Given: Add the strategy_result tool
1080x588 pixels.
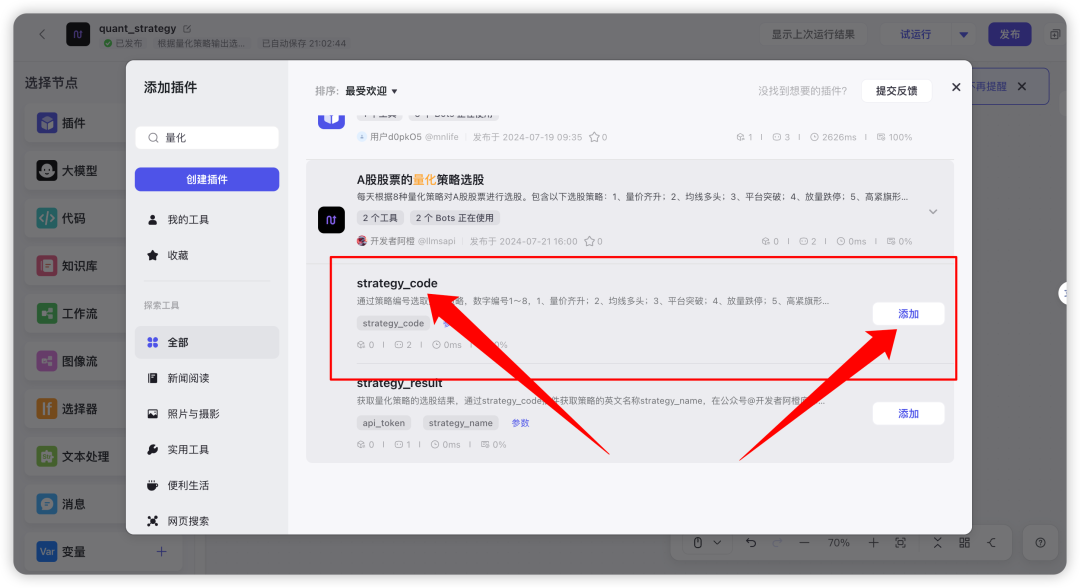Looking at the screenshot, I should click(x=908, y=414).
